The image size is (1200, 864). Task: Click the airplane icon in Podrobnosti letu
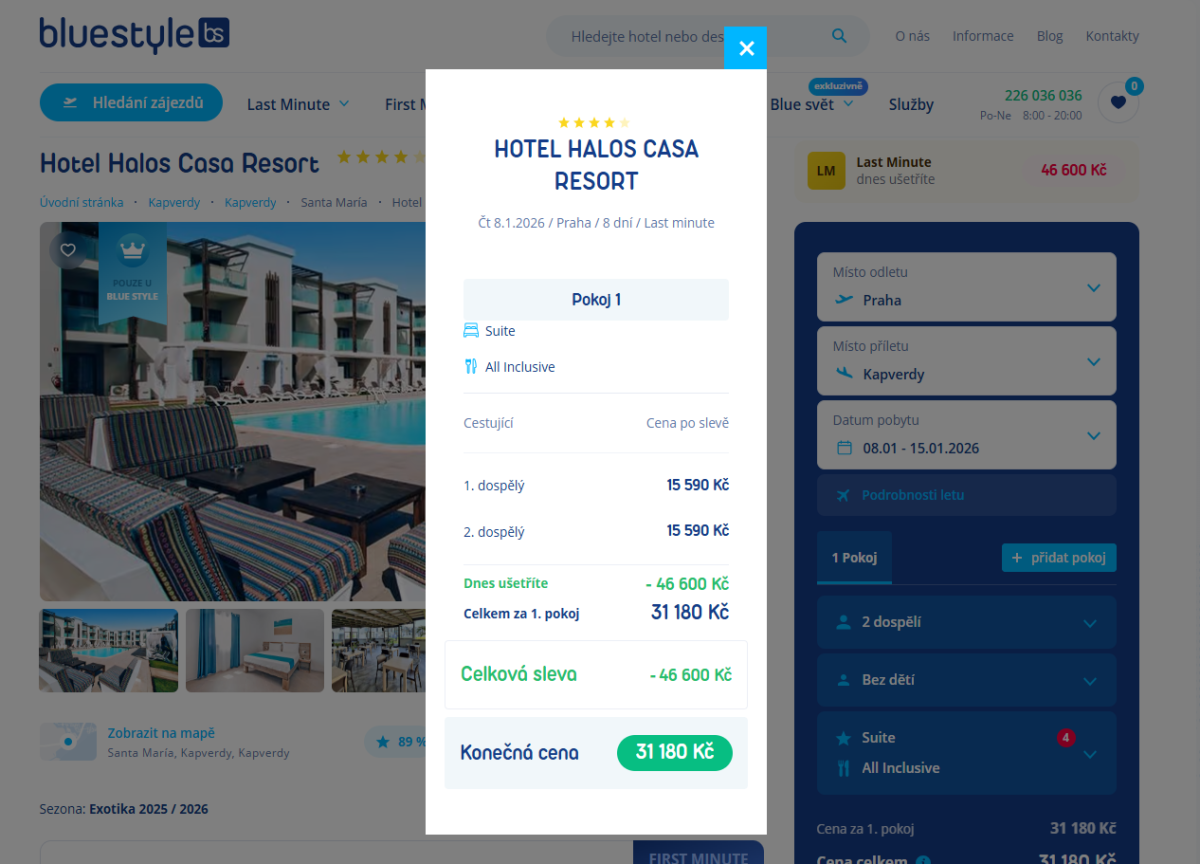coord(842,495)
